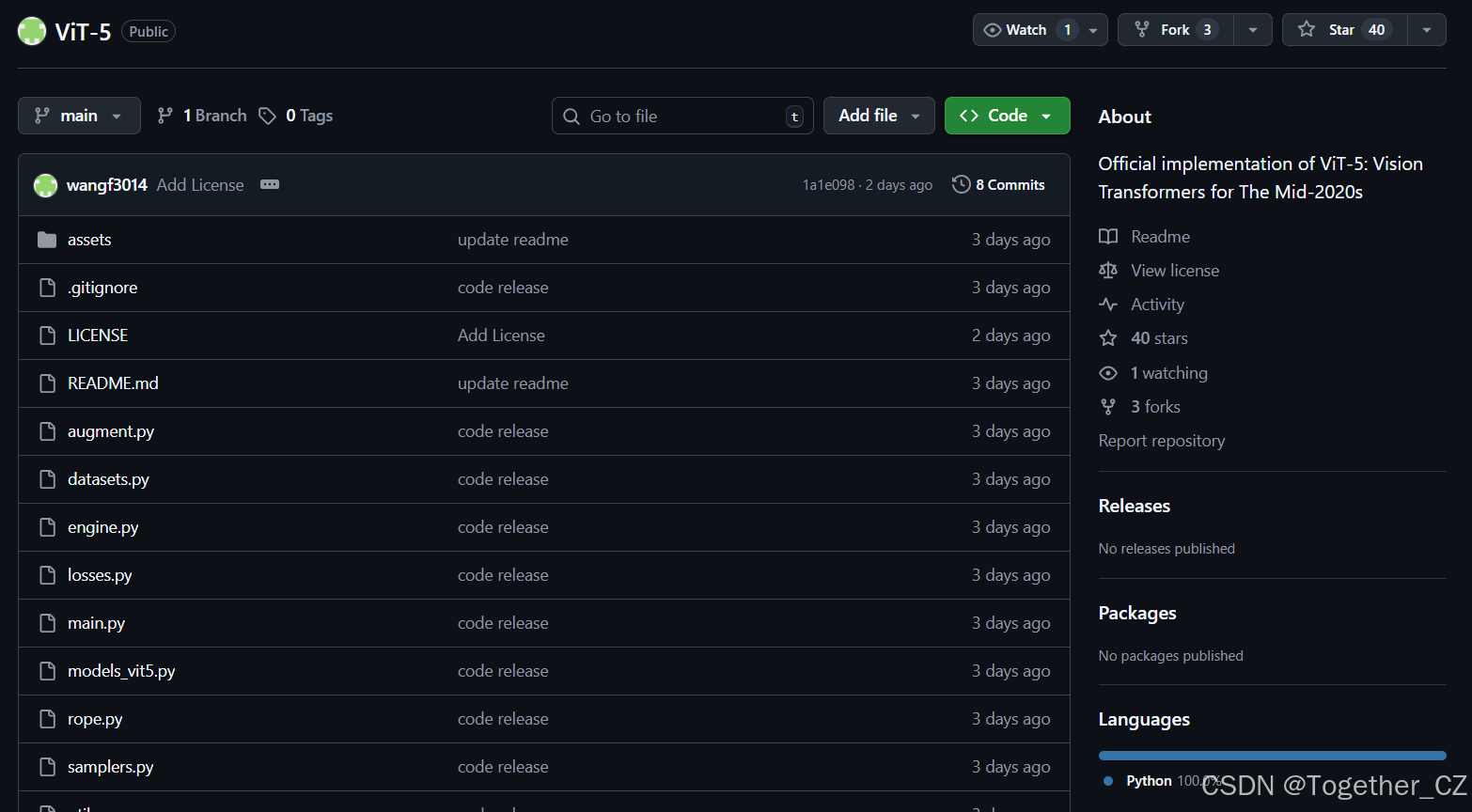
Task: Click the Python language bar
Action: pyautogui.click(x=1273, y=756)
